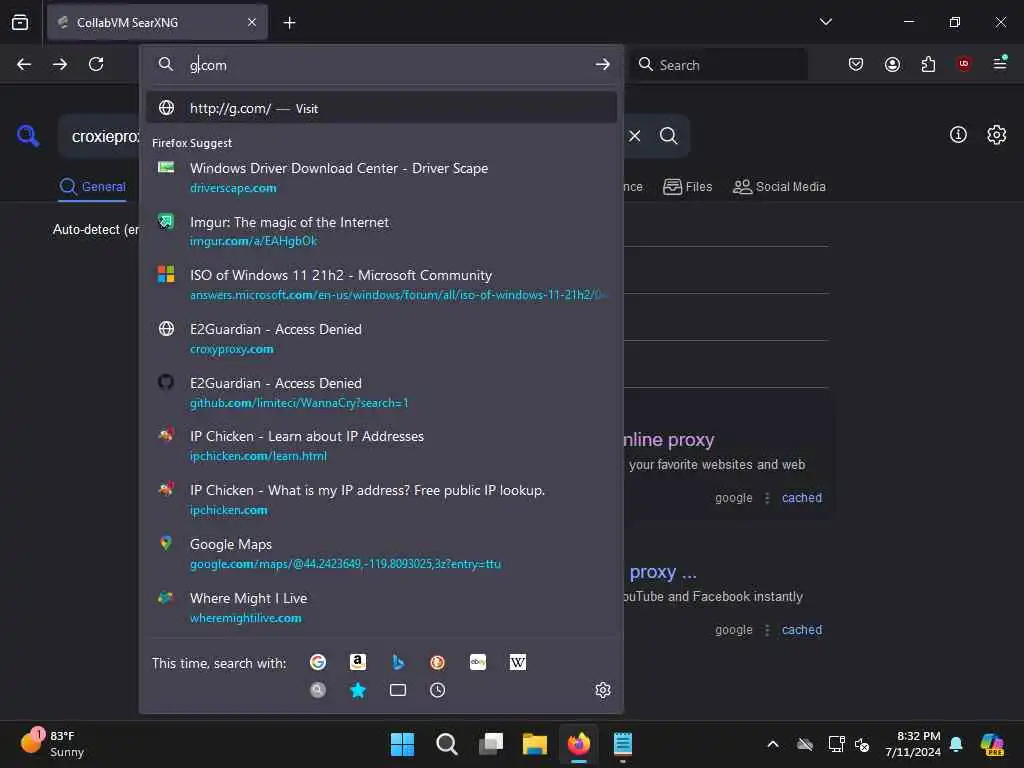Open IP Chicken Learn about IP Addresses
This screenshot has width=1024, height=768.
[381, 446]
